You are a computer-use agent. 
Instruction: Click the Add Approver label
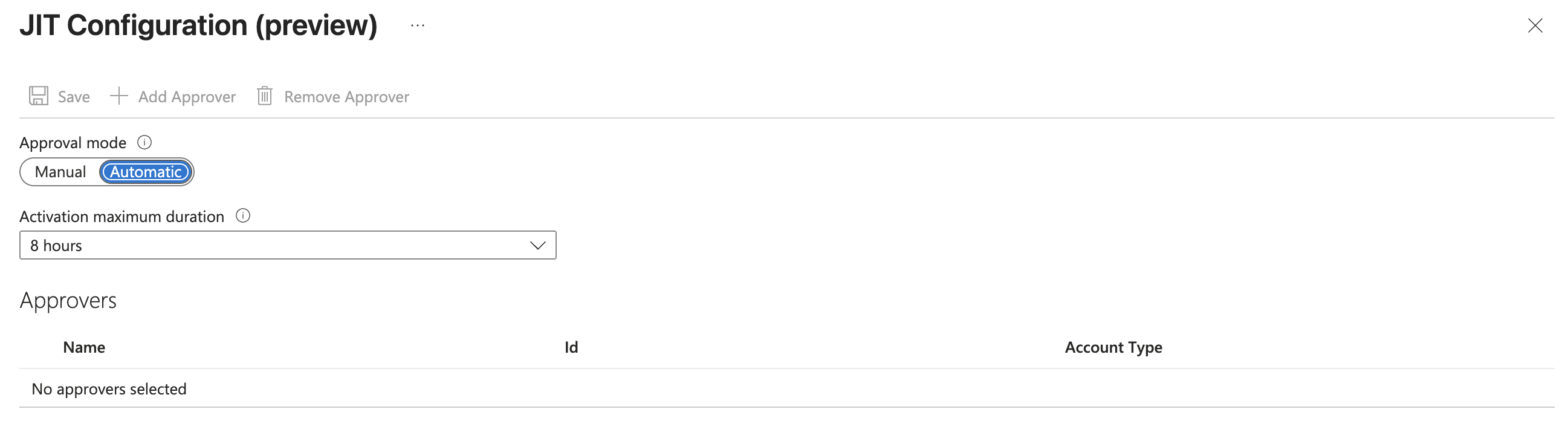186,97
